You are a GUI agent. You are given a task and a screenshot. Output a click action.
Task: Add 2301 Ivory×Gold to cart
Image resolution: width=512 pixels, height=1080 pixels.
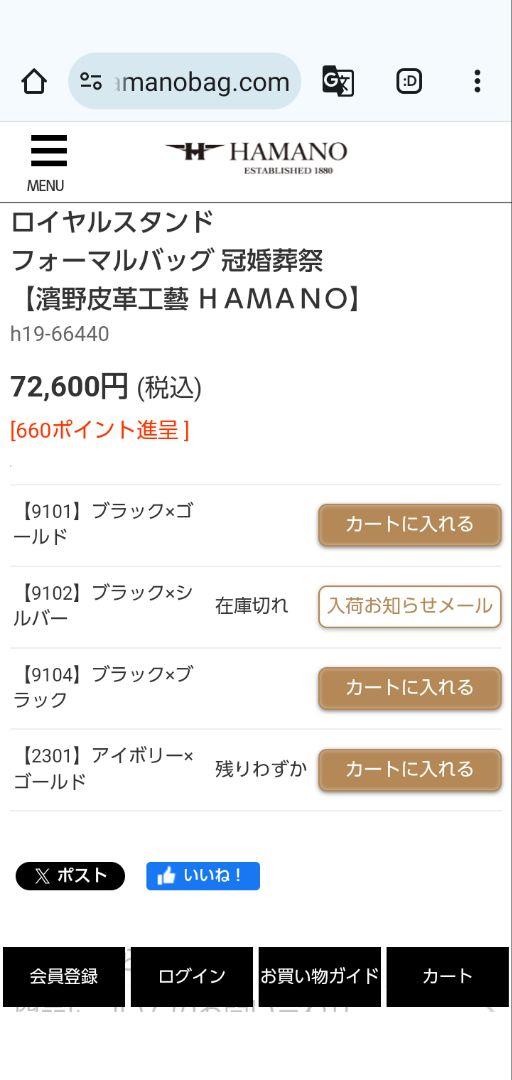click(x=409, y=770)
